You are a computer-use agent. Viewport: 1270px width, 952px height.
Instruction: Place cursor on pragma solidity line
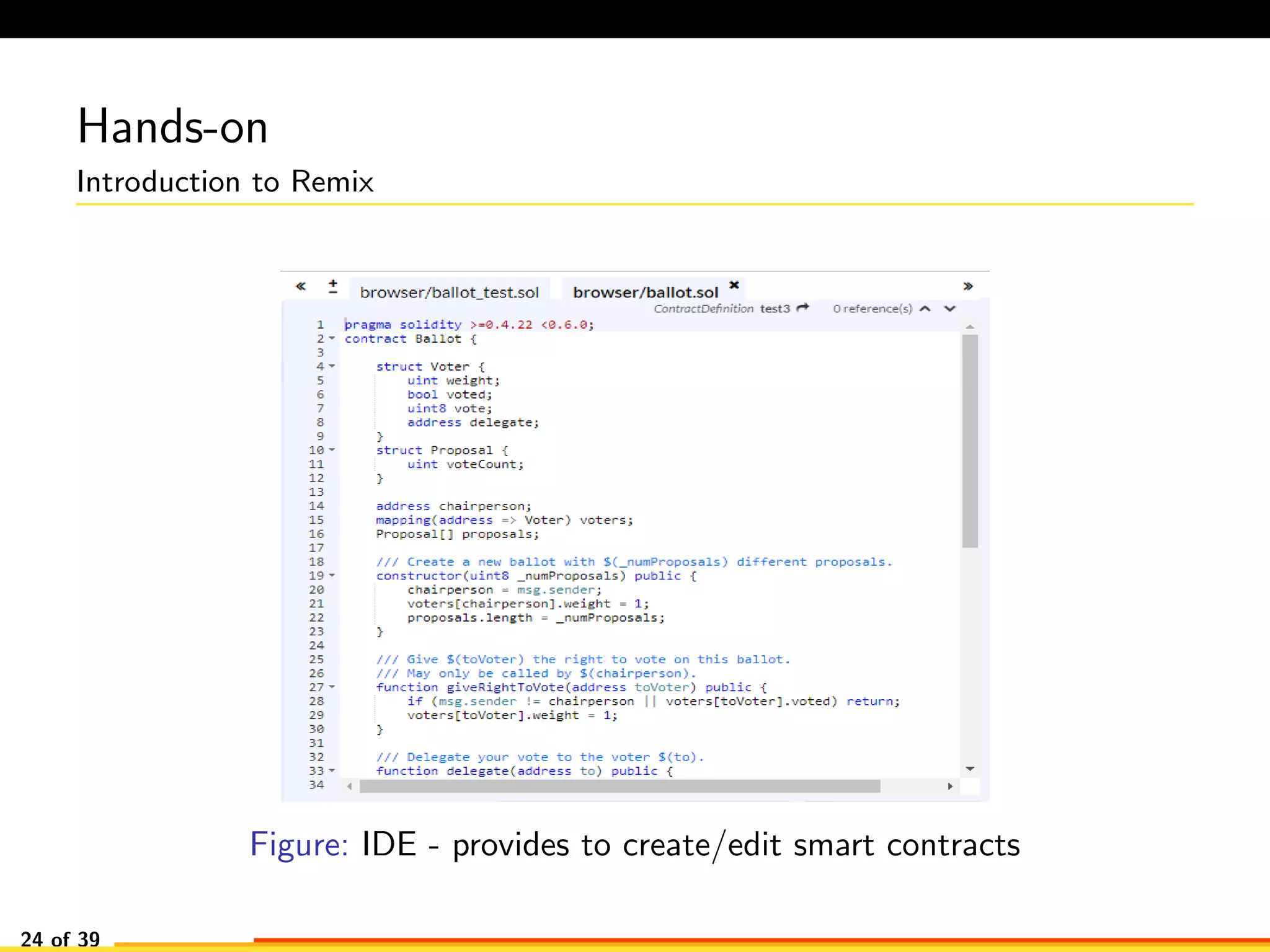coord(469,325)
